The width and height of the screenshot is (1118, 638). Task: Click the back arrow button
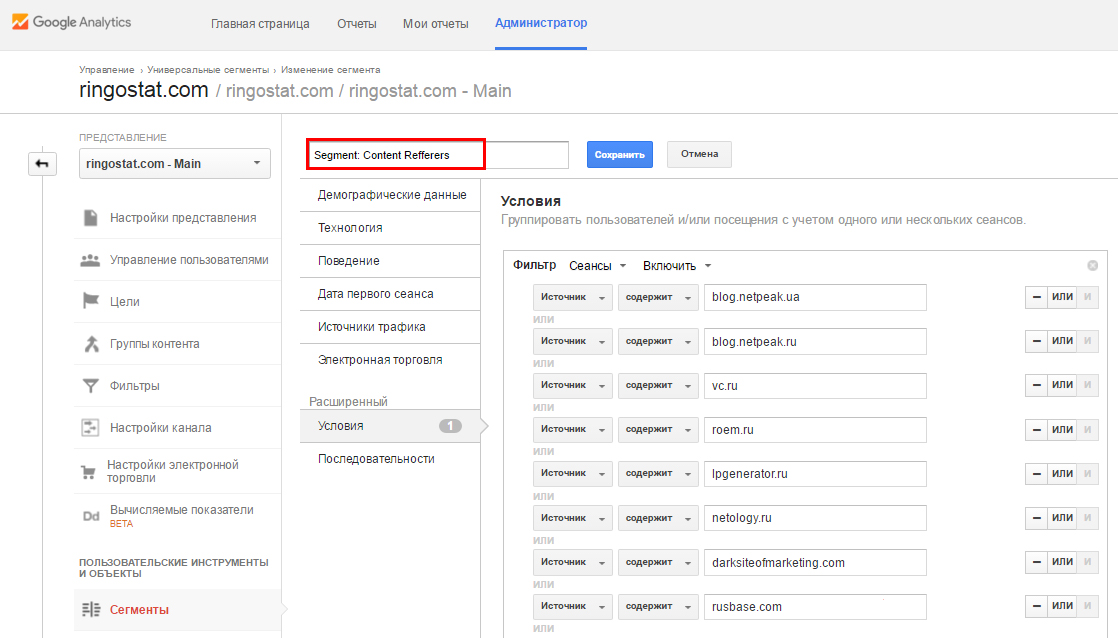[x=42, y=164]
